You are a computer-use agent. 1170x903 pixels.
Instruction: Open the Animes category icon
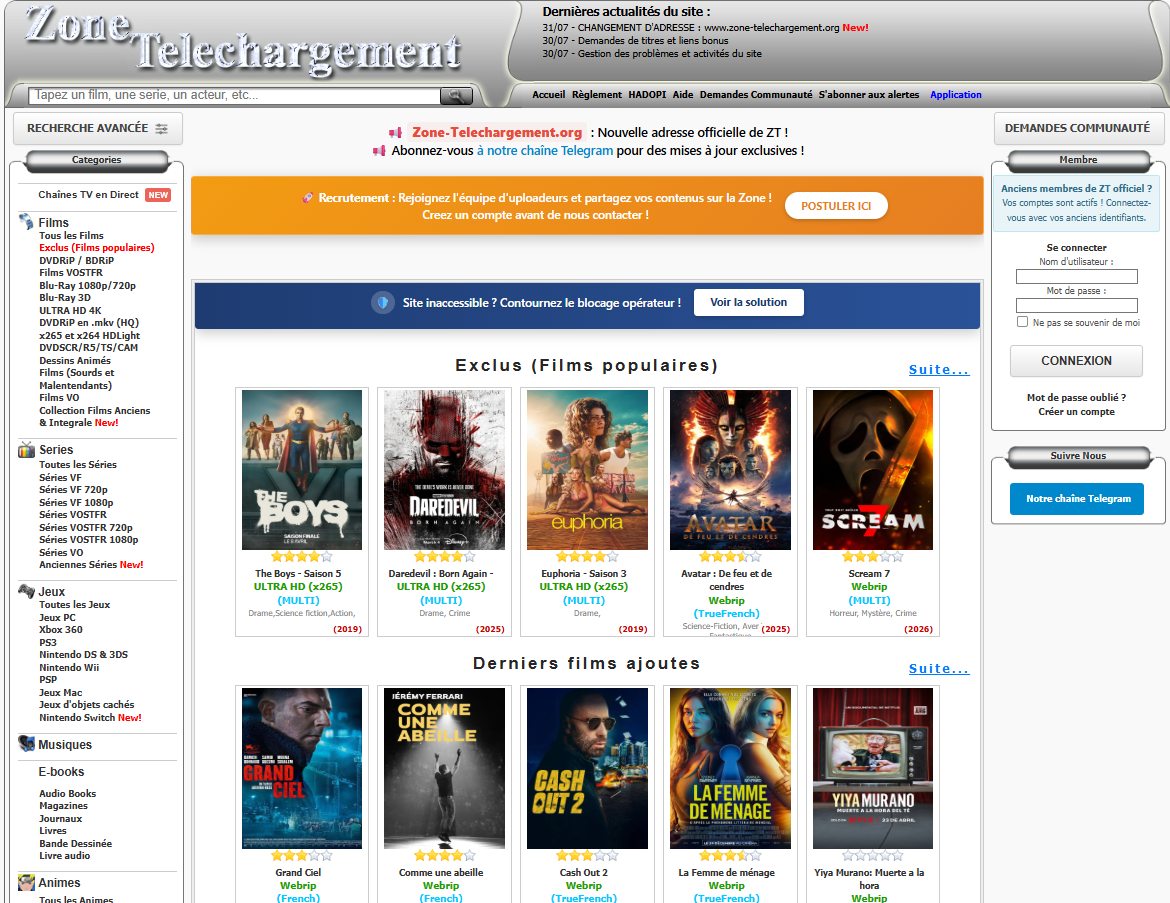click(26, 882)
